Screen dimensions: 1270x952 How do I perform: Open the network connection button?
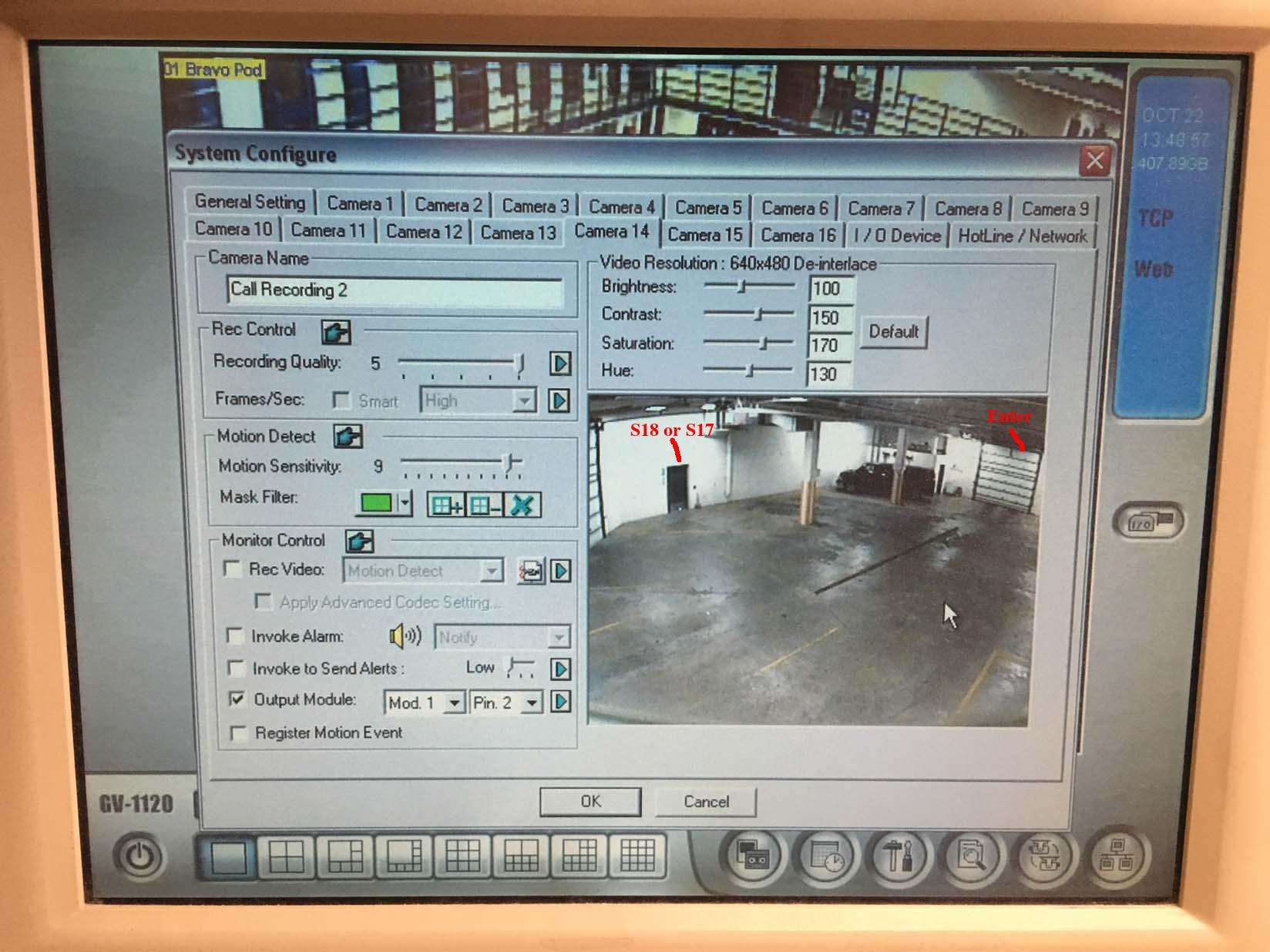(1115, 856)
